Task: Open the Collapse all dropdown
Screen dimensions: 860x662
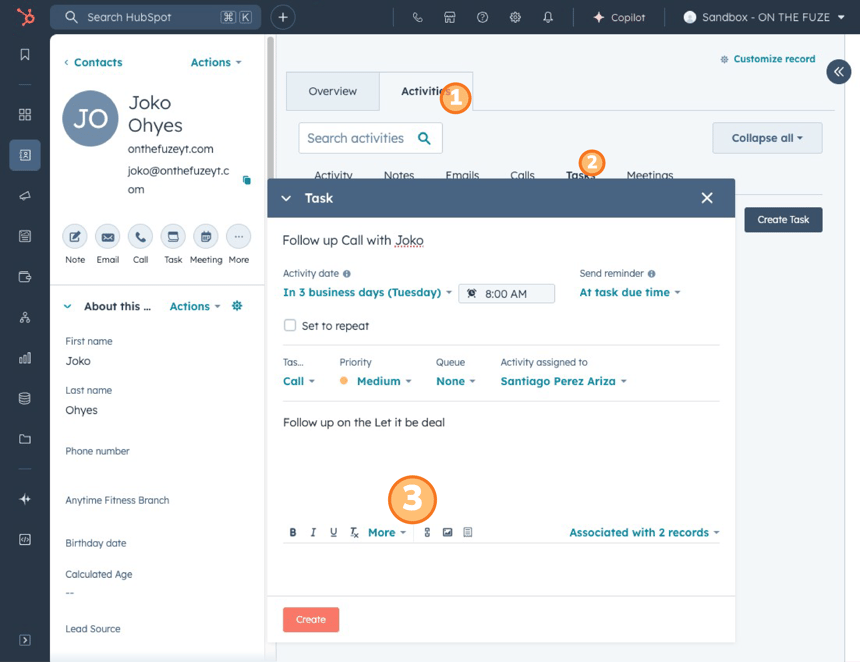Action: 767,138
